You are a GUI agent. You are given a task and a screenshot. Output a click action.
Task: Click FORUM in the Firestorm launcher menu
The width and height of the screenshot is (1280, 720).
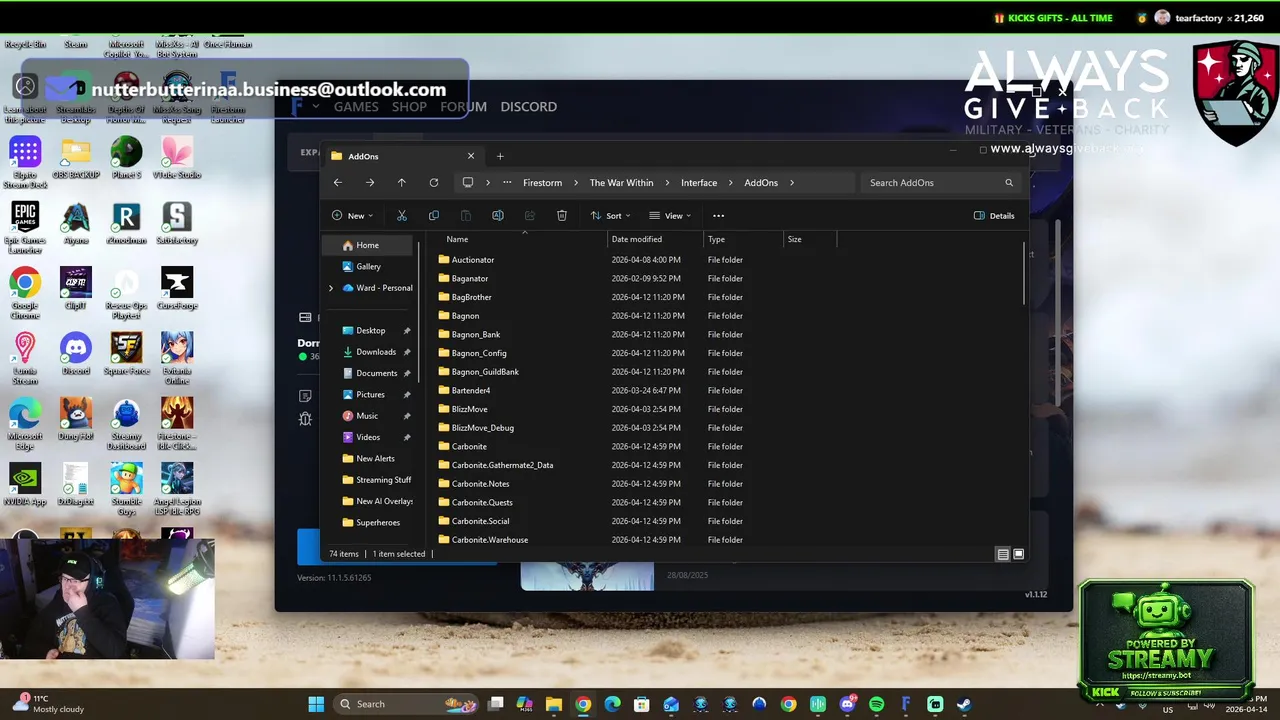463,107
